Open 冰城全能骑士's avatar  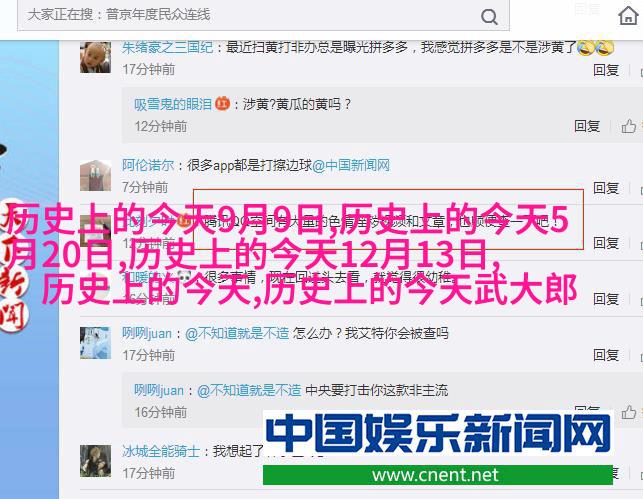[95, 461]
